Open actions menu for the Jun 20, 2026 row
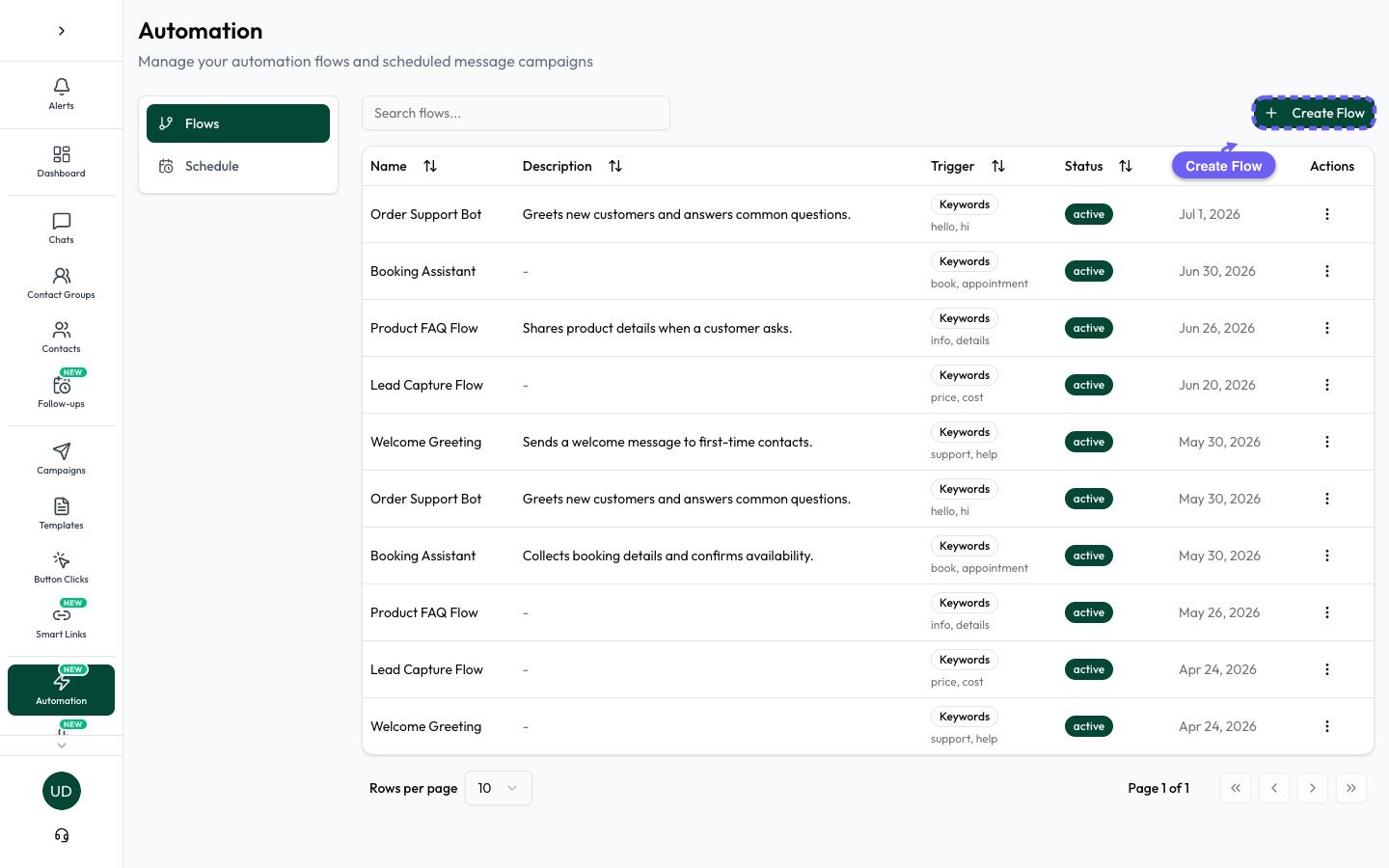The width and height of the screenshot is (1389, 868). coord(1327,385)
